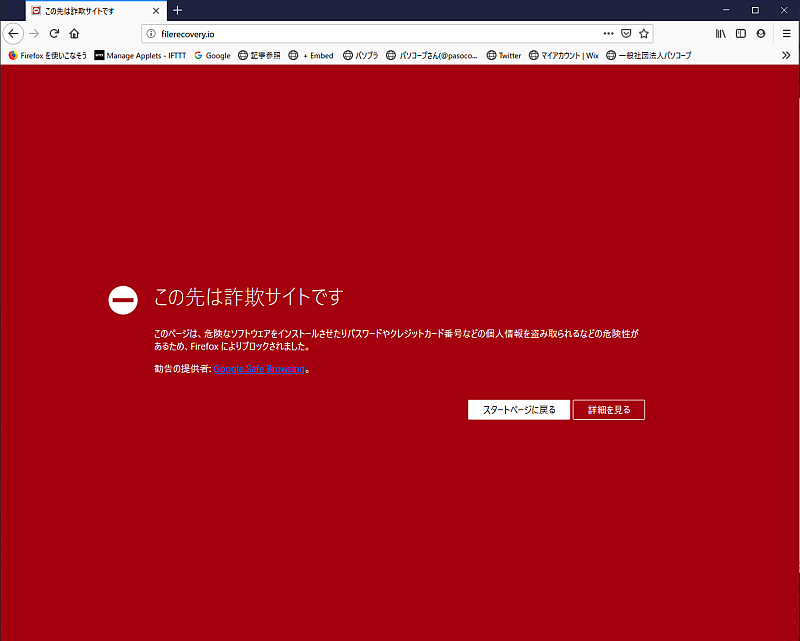Screen dimensions: 800x641
Task: Save page to Pocket icon
Action: coord(626,34)
